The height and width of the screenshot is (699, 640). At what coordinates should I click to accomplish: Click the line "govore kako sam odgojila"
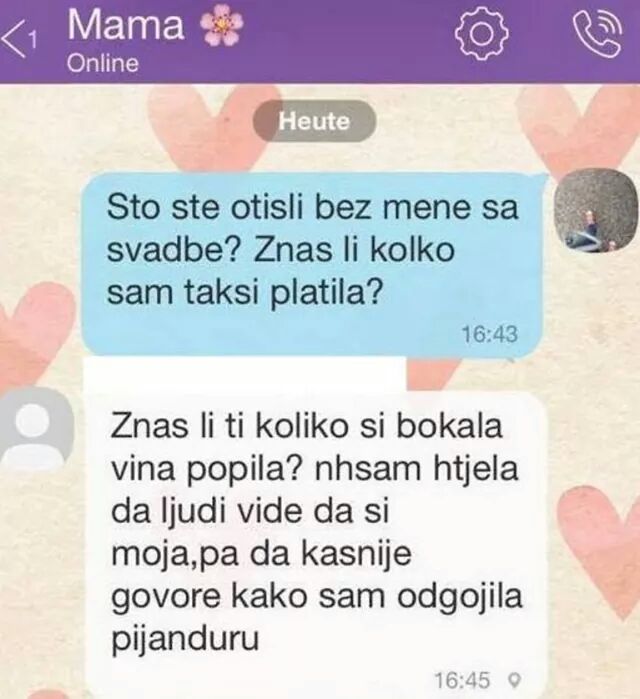[316, 597]
